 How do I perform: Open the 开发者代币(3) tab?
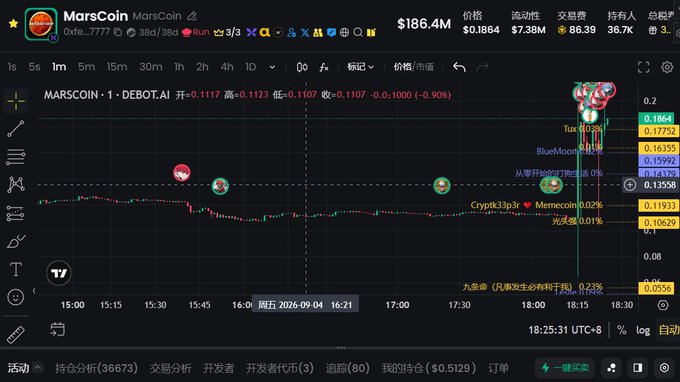(x=280, y=368)
